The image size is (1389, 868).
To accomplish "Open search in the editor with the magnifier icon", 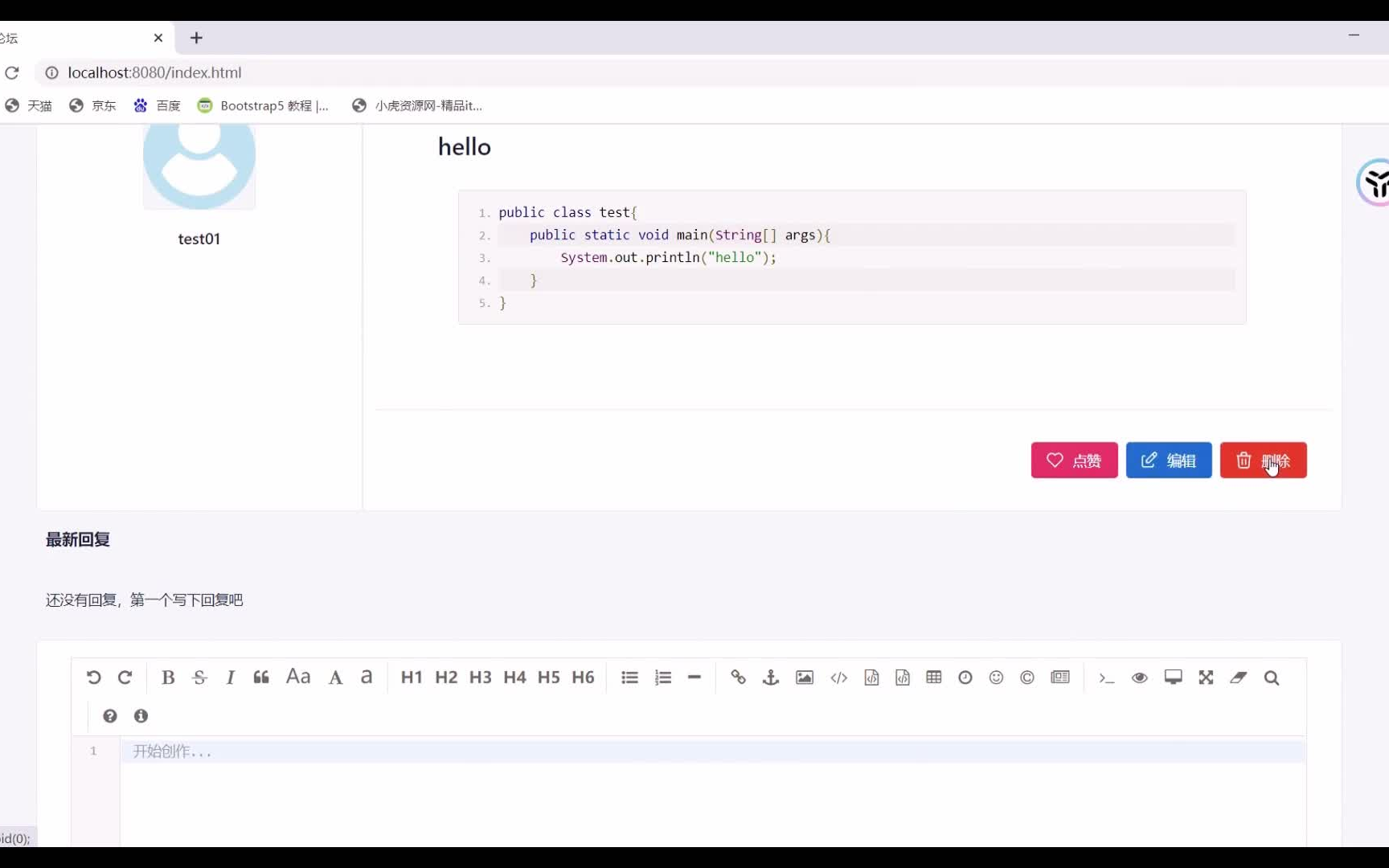I will [x=1272, y=678].
